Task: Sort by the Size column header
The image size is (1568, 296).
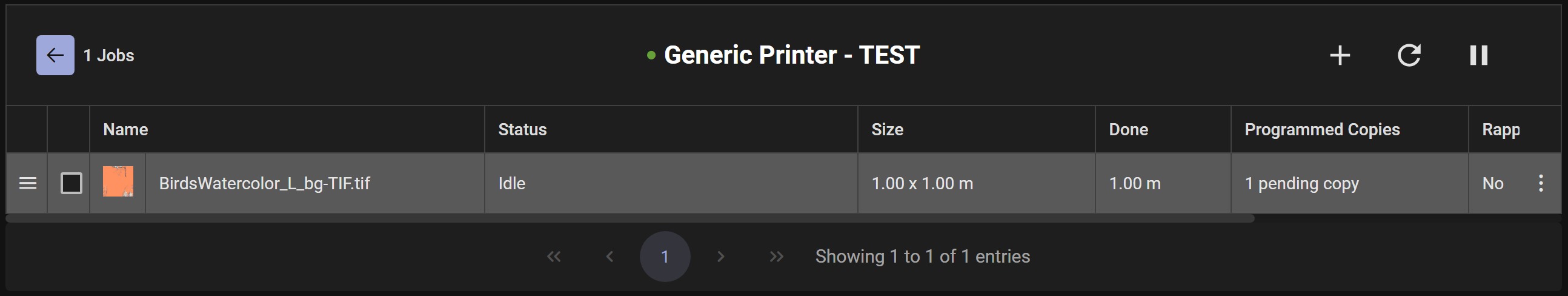Action: coord(887,130)
